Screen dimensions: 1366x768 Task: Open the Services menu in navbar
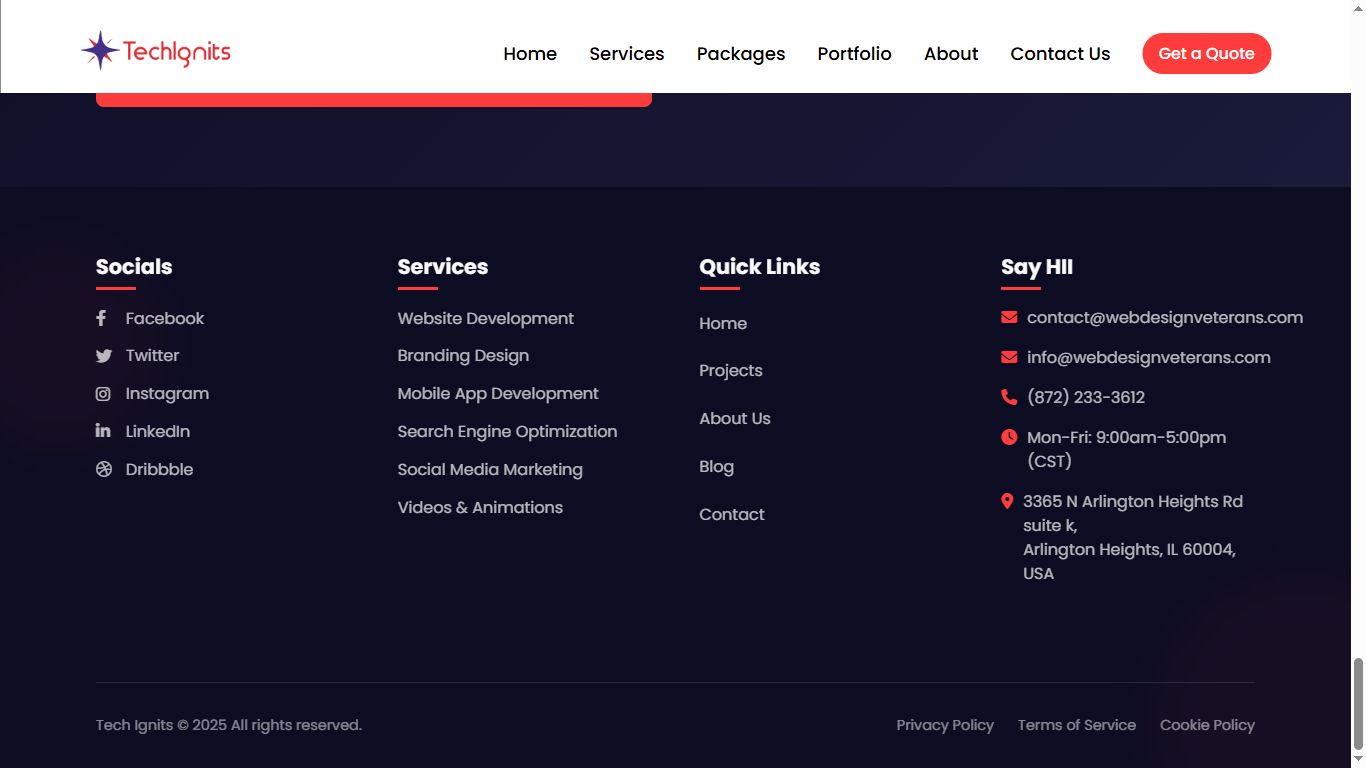(x=626, y=54)
